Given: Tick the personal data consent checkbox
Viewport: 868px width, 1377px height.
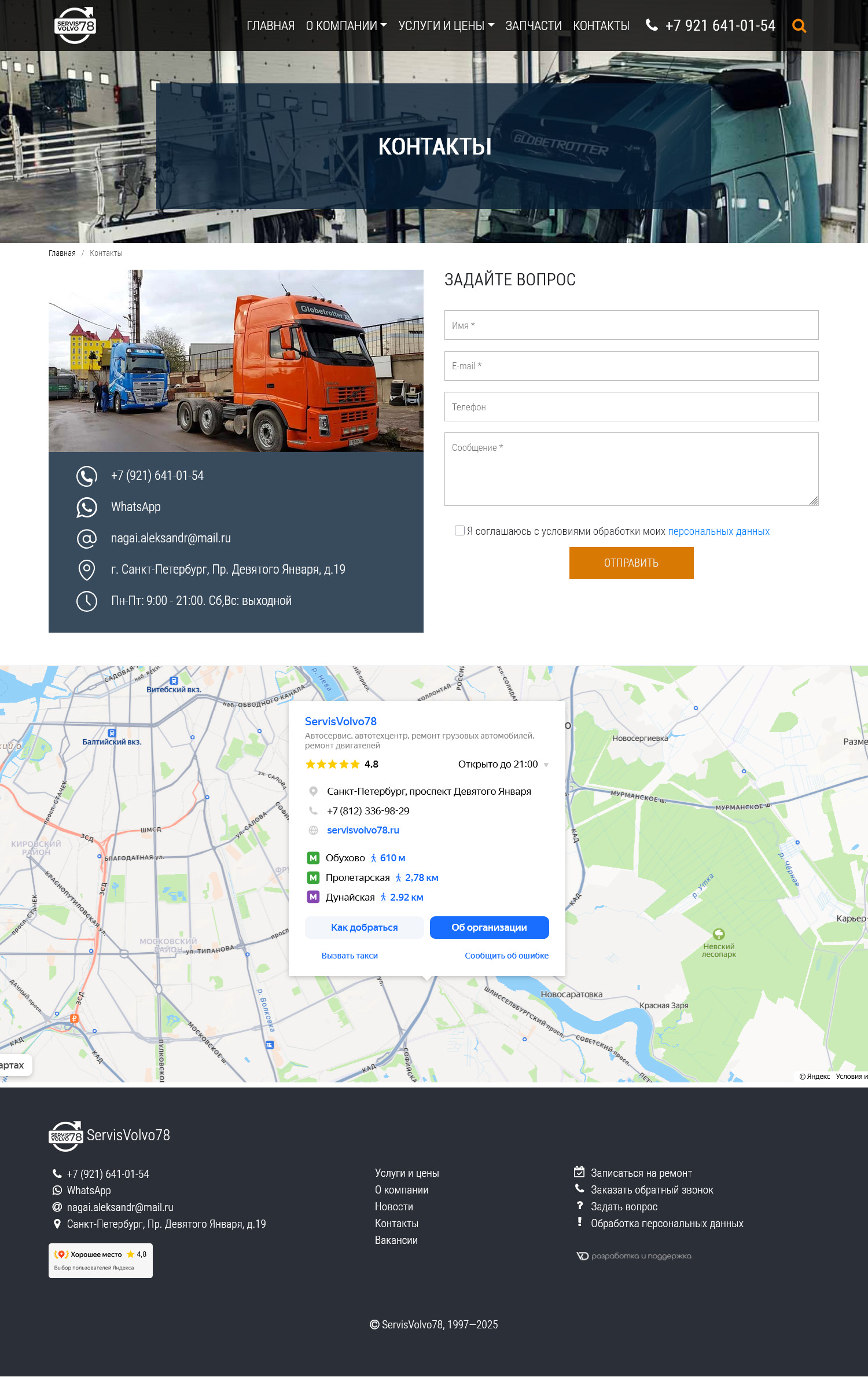Looking at the screenshot, I should (x=459, y=531).
